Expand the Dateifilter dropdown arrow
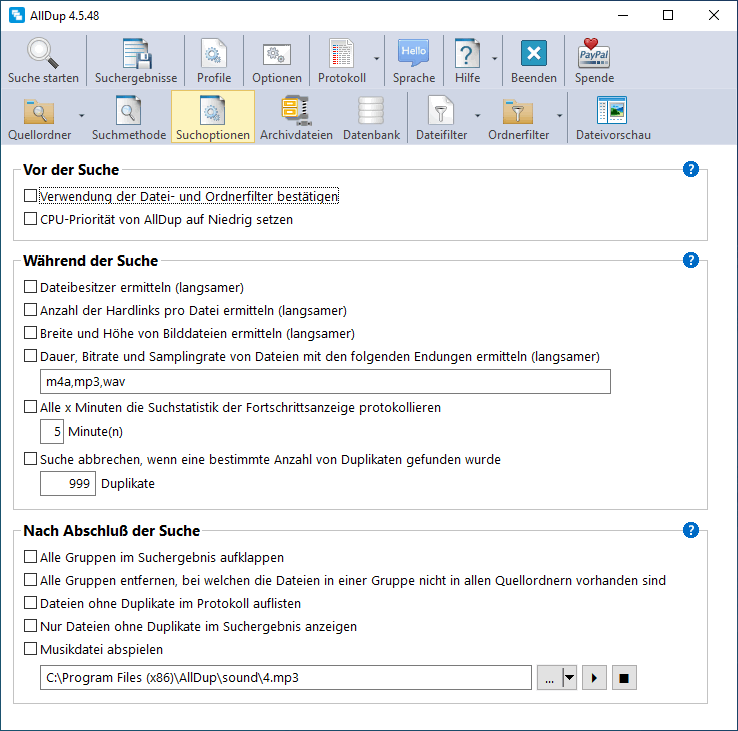This screenshot has height=731, width=738. pos(478,116)
